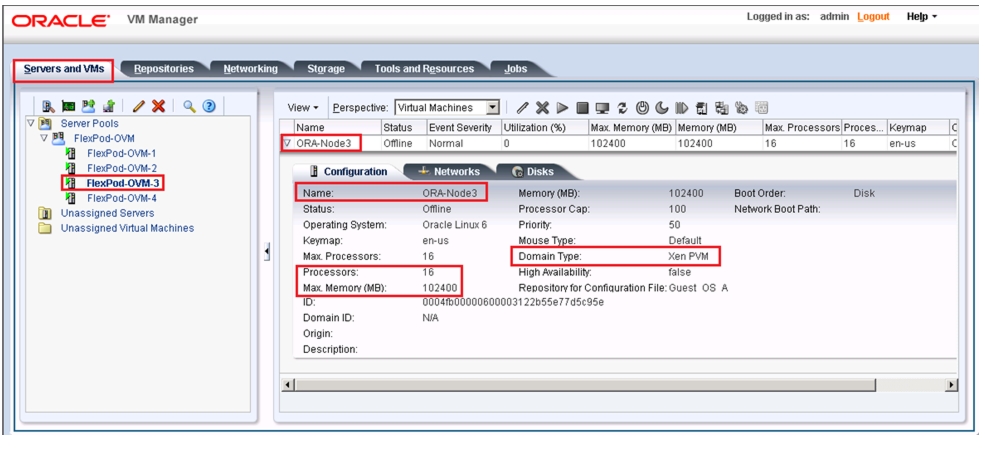The width and height of the screenshot is (985, 460).
Task: Click the Unassigned Servers folder icon
Action: [45, 213]
